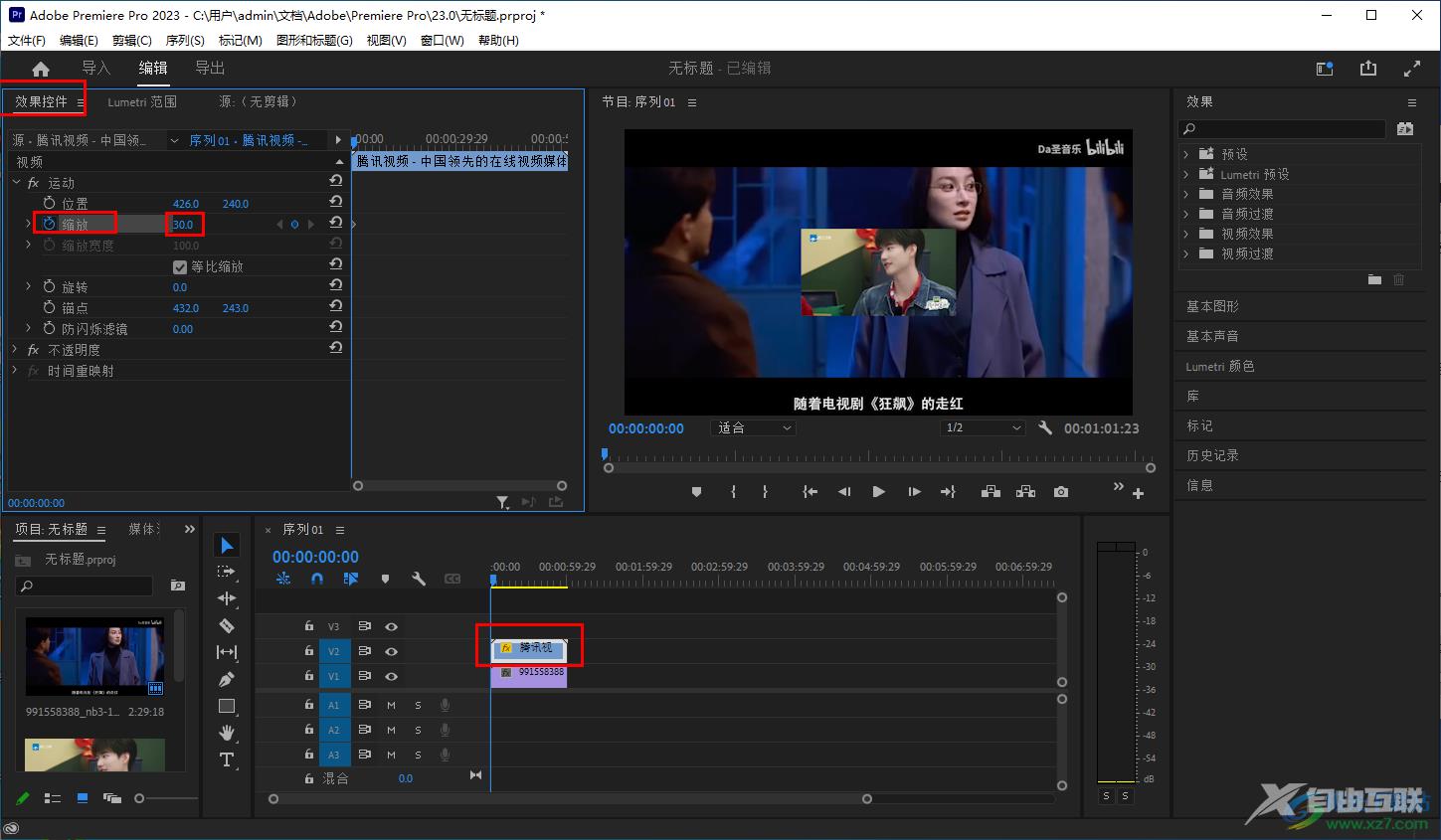Click the Program monitor playhead marker
Screen dimensions: 1441x840
pyautogui.click(x=604, y=453)
